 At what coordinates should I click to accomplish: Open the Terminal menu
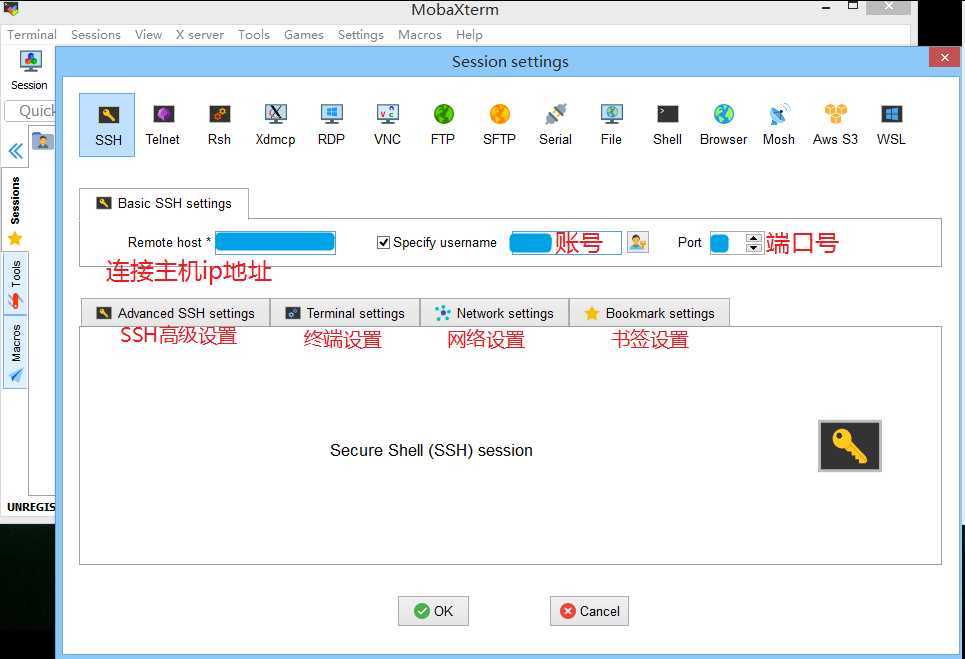(32, 34)
